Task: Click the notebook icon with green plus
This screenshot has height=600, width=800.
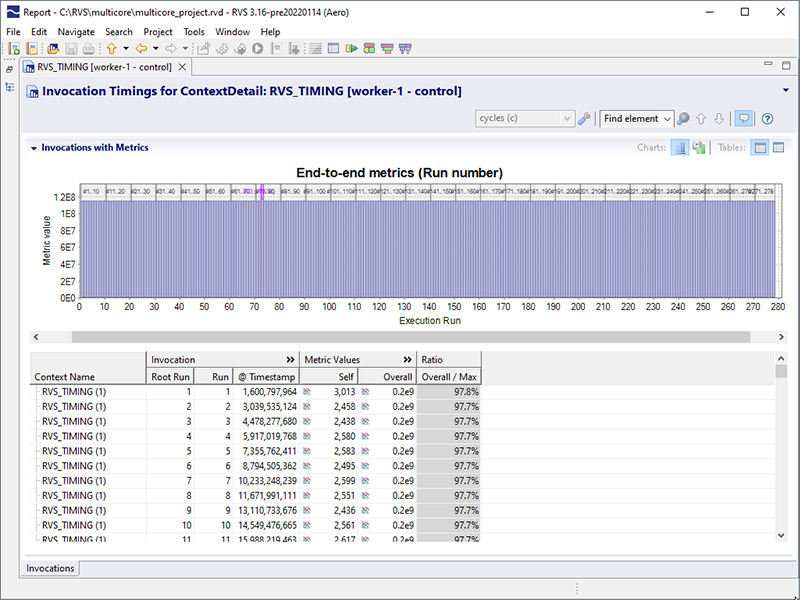Action: (x=14, y=48)
